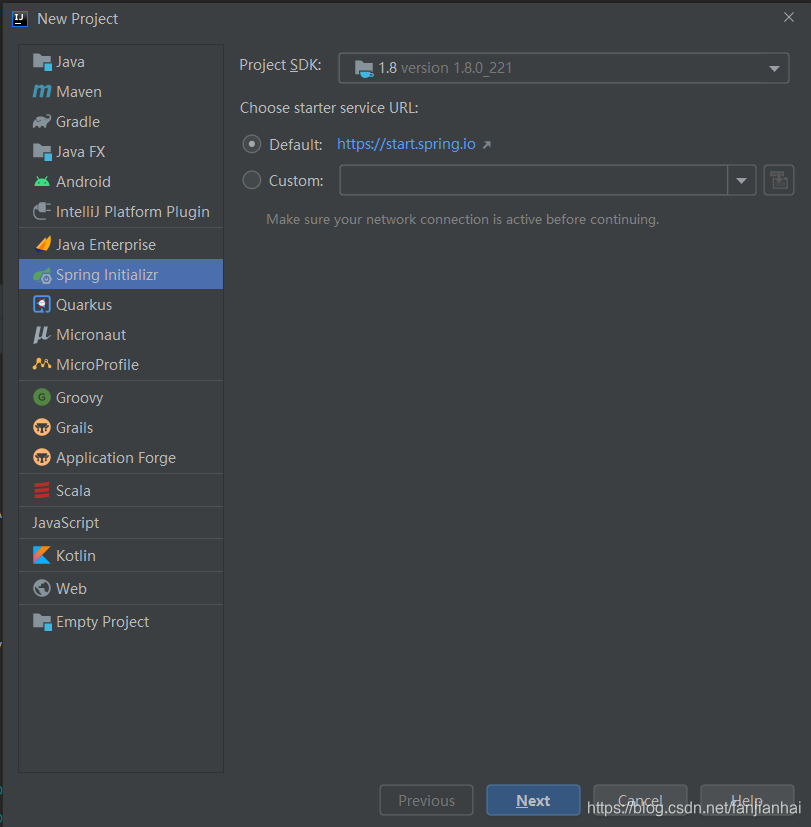811x827 pixels.
Task: Click the Micronaut mu icon
Action: (42, 334)
